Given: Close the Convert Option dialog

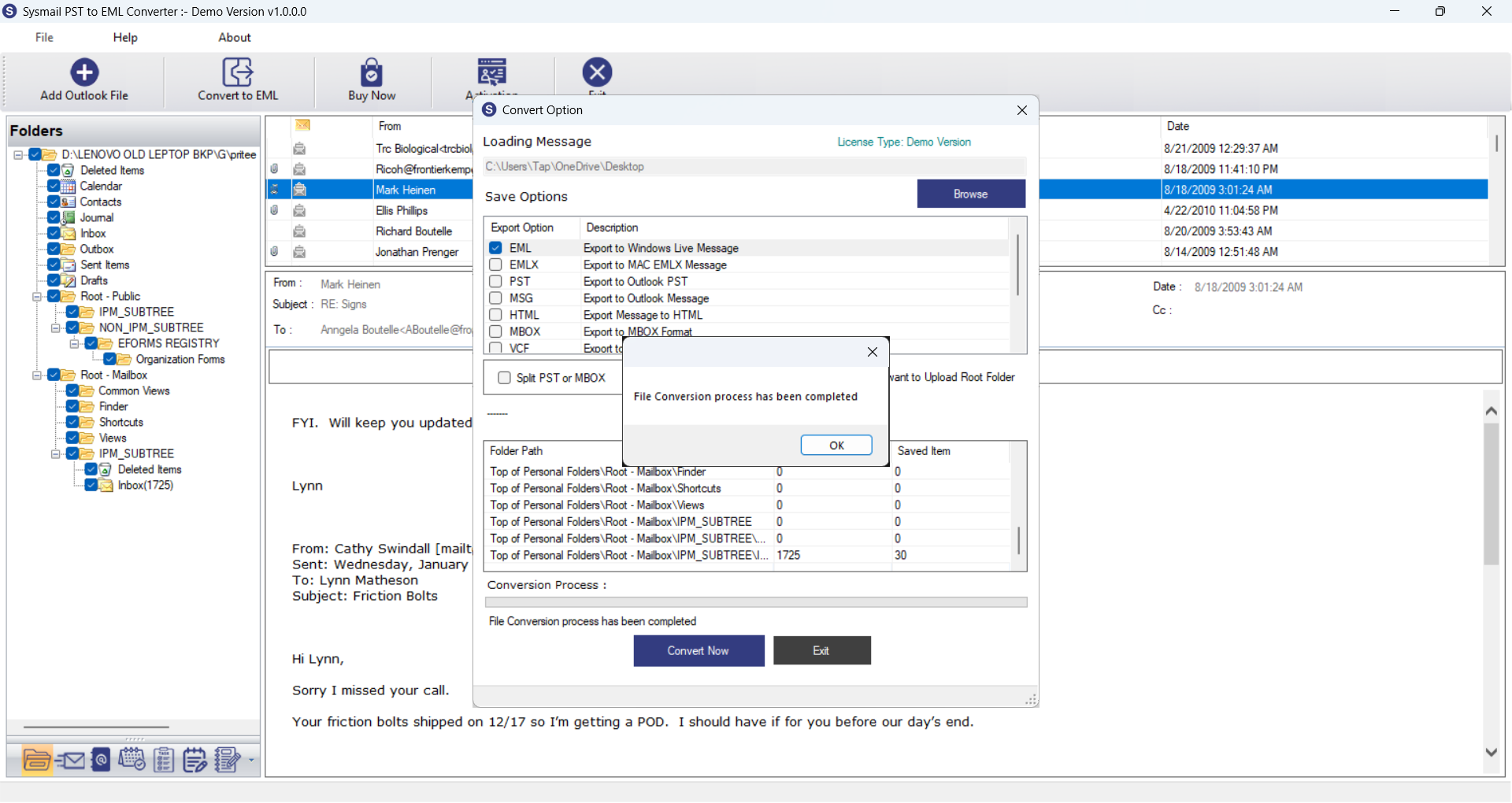Looking at the screenshot, I should [x=1022, y=110].
